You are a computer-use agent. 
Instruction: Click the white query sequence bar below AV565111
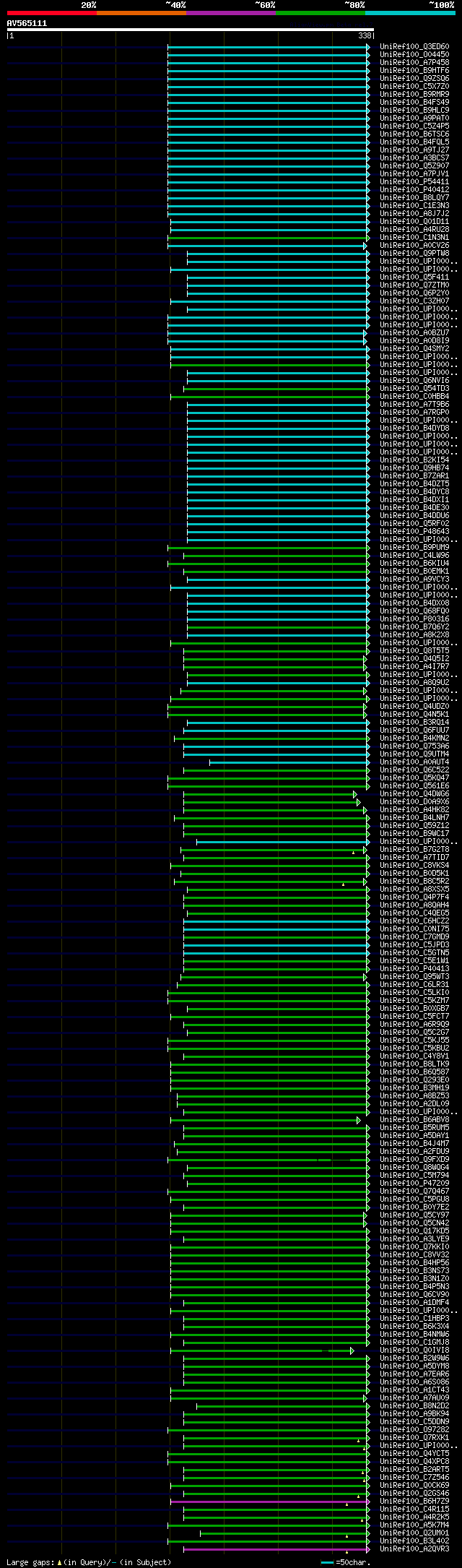(190, 30)
